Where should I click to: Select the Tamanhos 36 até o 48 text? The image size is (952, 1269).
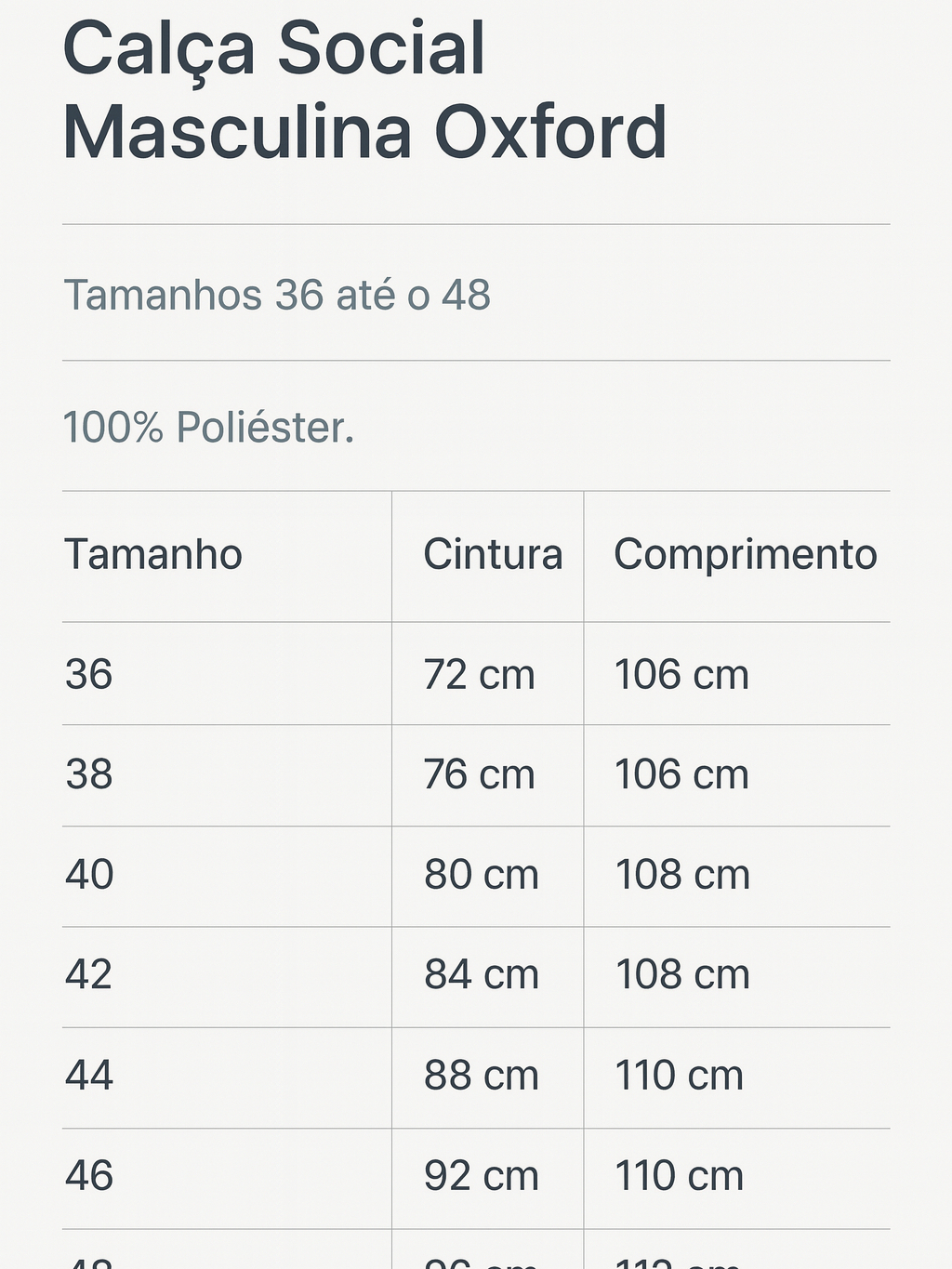[x=276, y=295]
